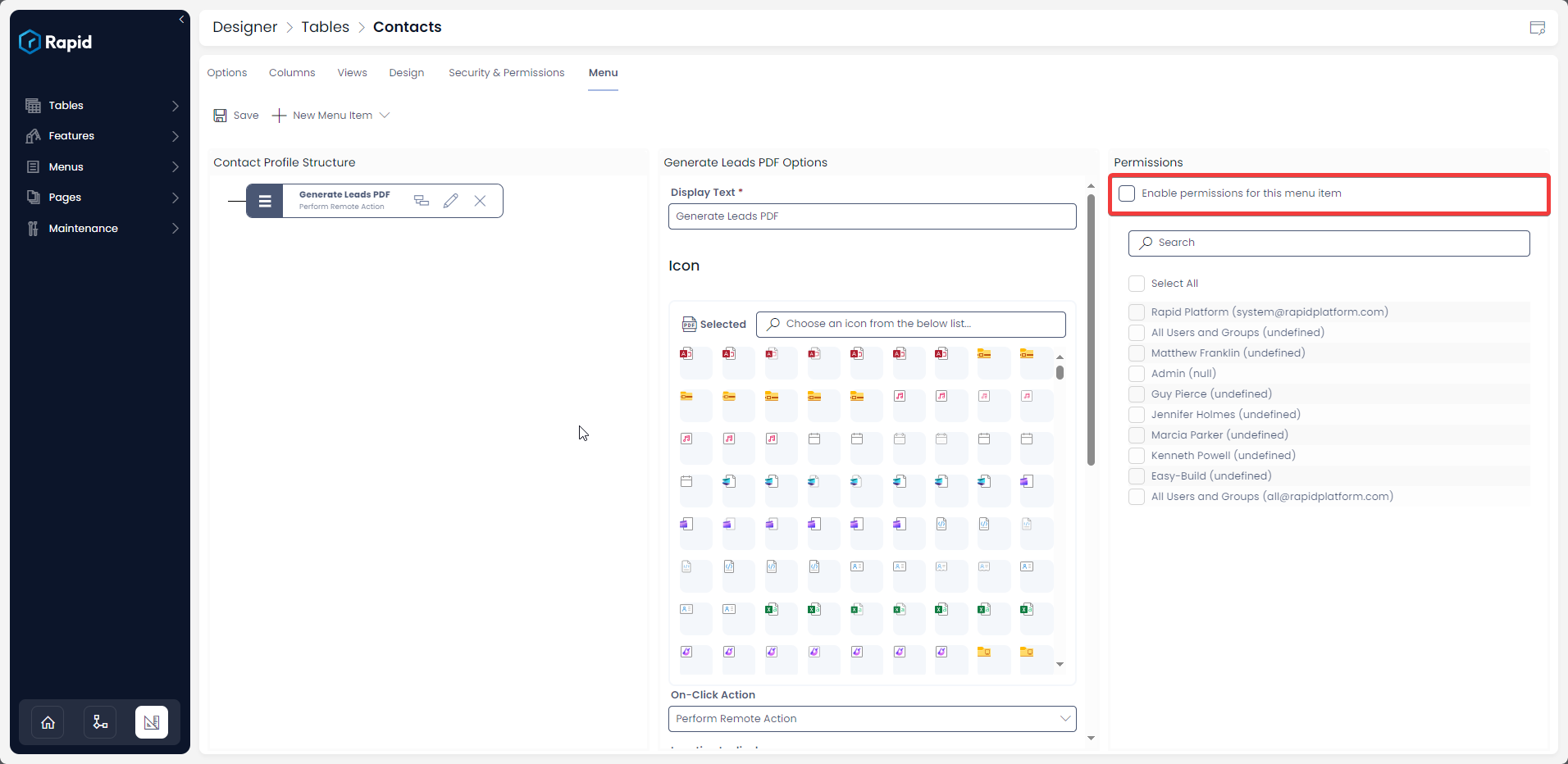Delete Generate Leads PDF using the X icon
Screen dimensions: 1568x764
coord(480,200)
